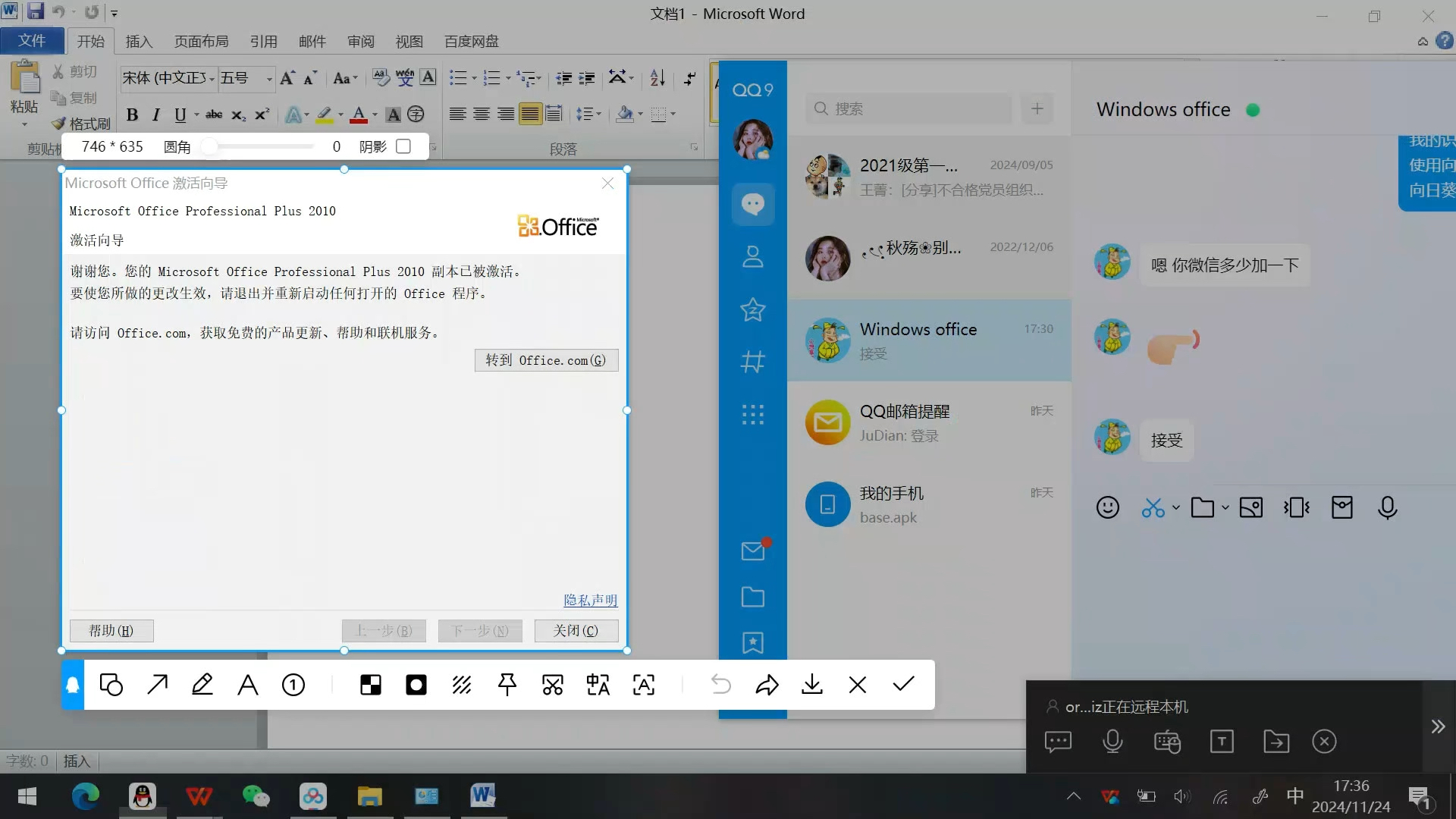Show hidden system tray icons
This screenshot has width=1456, height=819.
pyautogui.click(x=1074, y=796)
